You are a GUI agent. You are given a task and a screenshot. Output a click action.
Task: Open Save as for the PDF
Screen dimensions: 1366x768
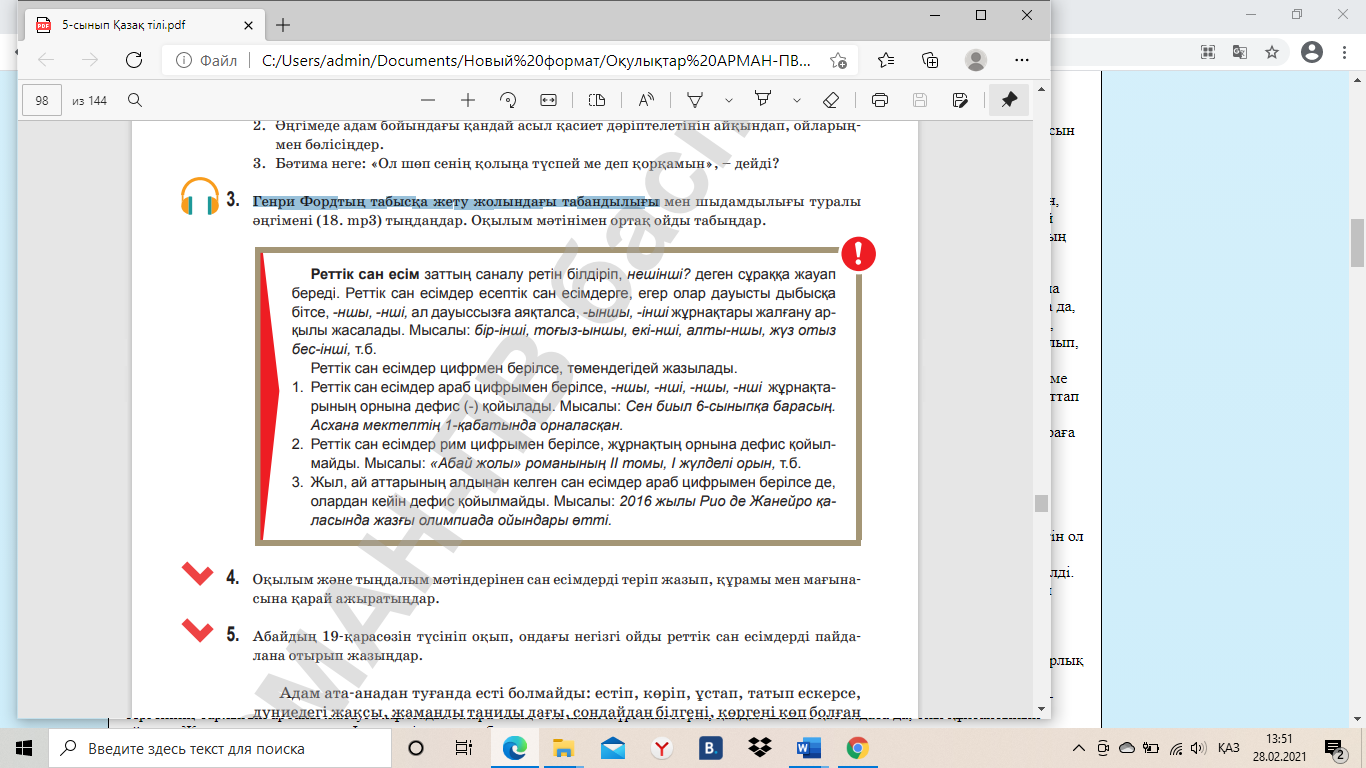tap(960, 100)
